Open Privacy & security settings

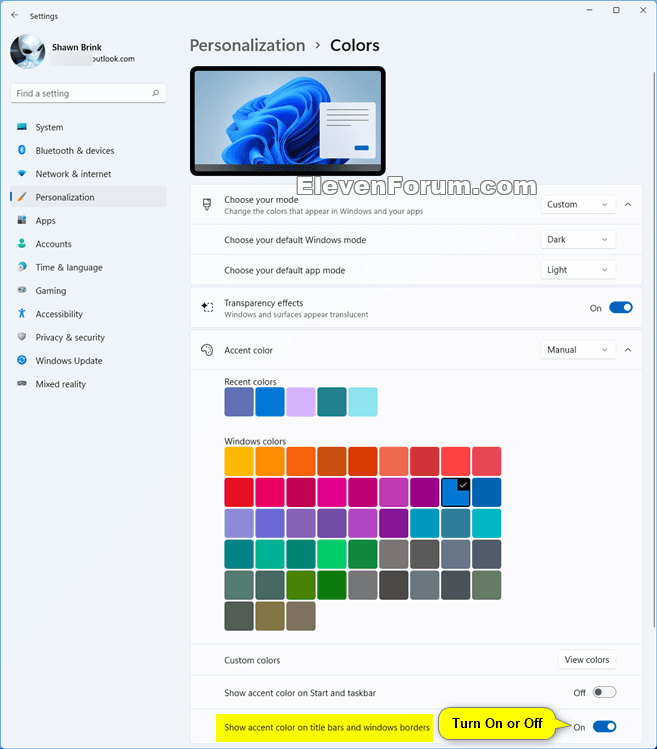click(88, 337)
